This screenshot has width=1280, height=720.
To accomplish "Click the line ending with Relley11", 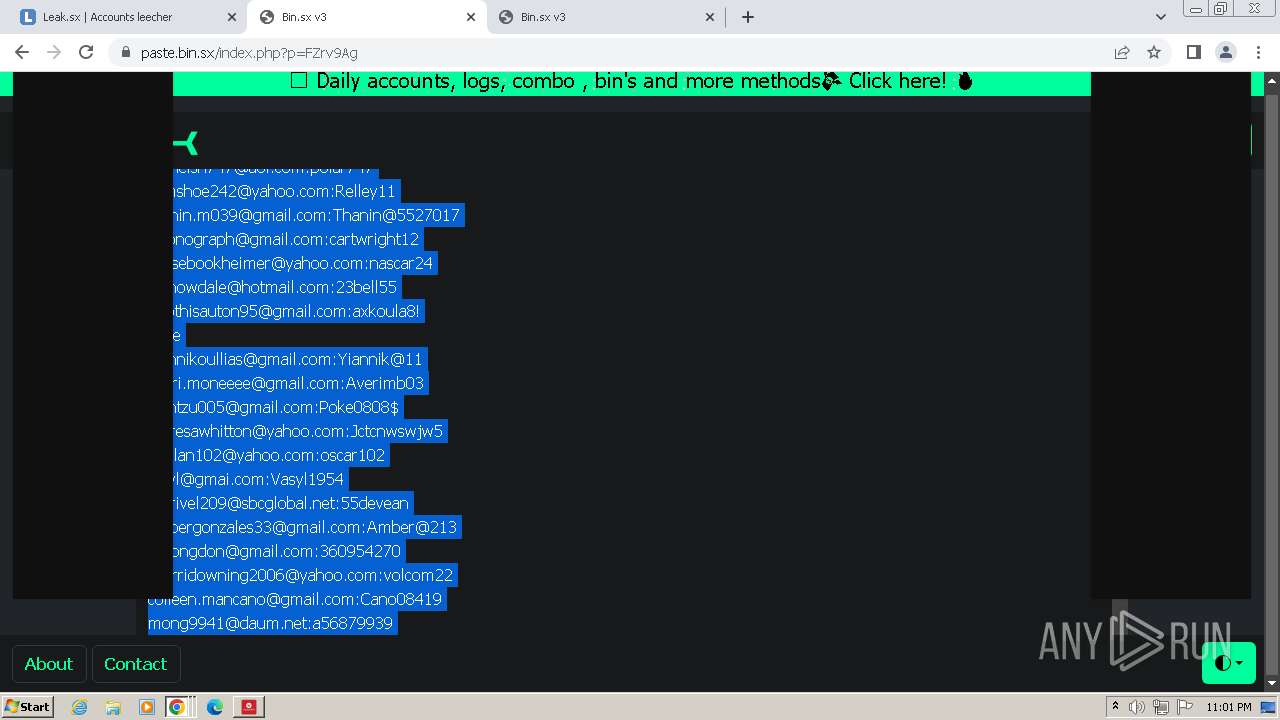I will pos(286,191).
